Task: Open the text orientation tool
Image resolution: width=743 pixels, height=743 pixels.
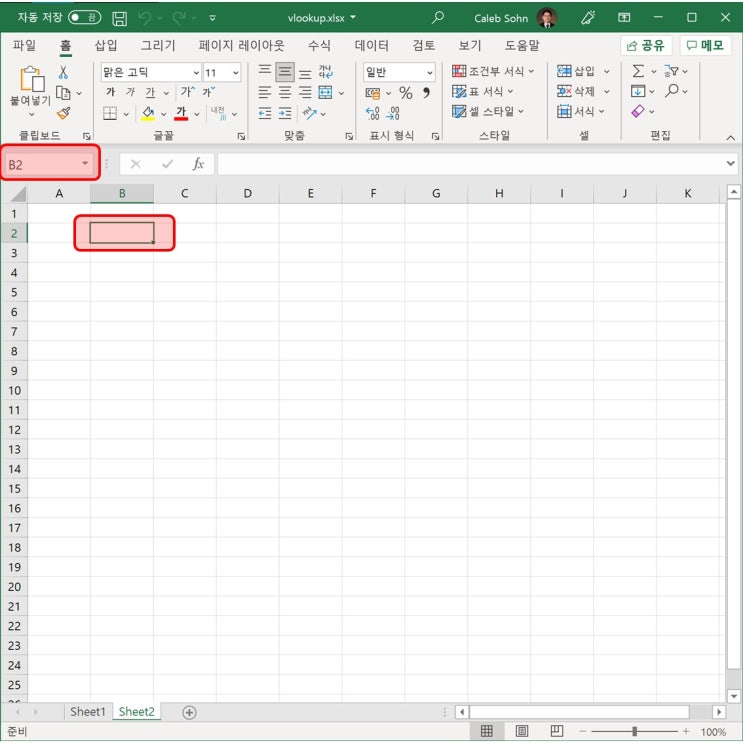Action: tap(310, 113)
